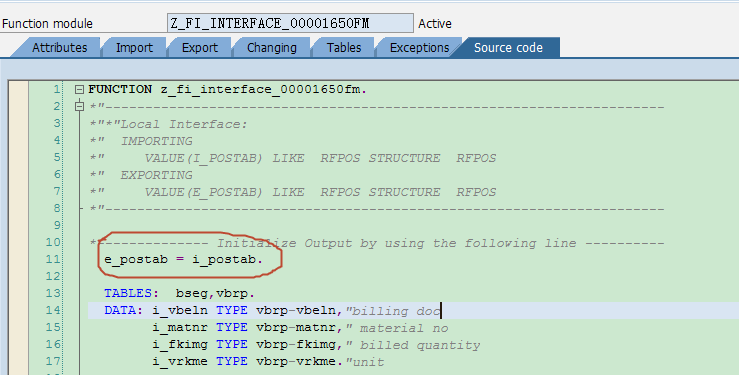
Task: Click line number 12 in the gutter
Action: [53, 277]
